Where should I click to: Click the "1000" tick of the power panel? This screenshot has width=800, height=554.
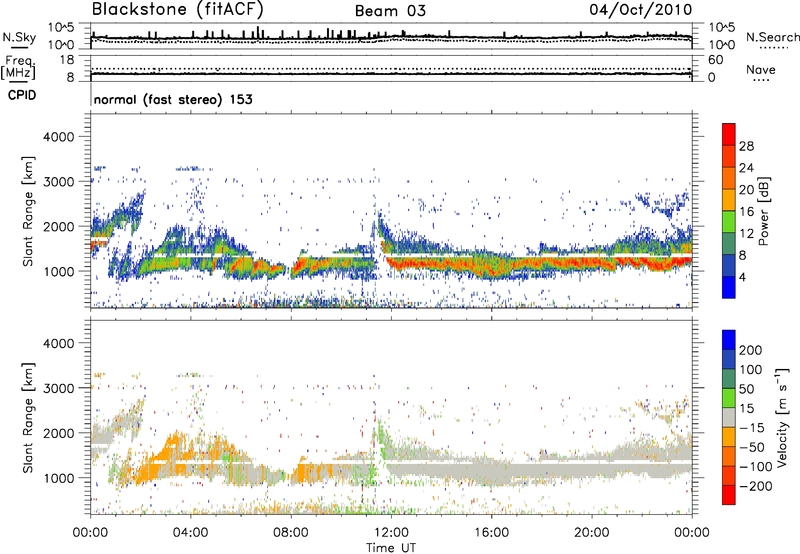[58, 271]
